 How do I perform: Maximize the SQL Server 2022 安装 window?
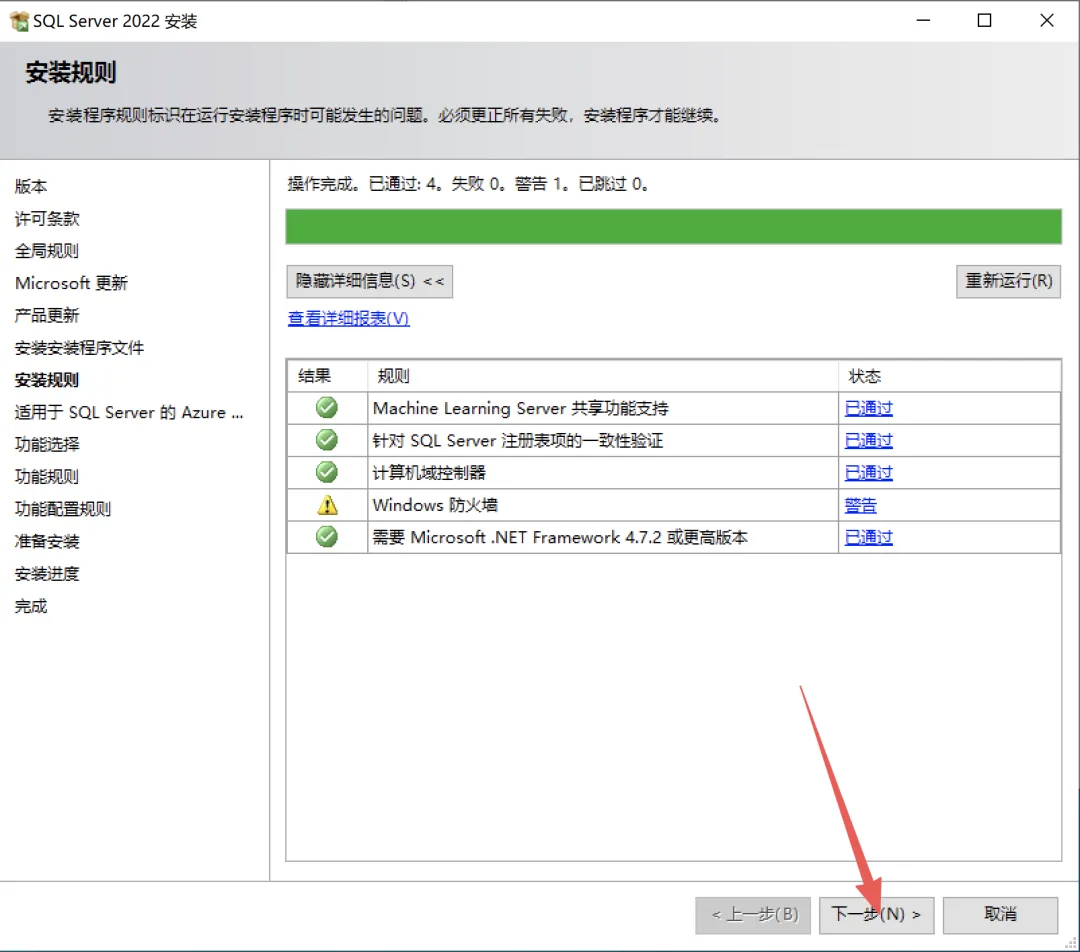[985, 21]
